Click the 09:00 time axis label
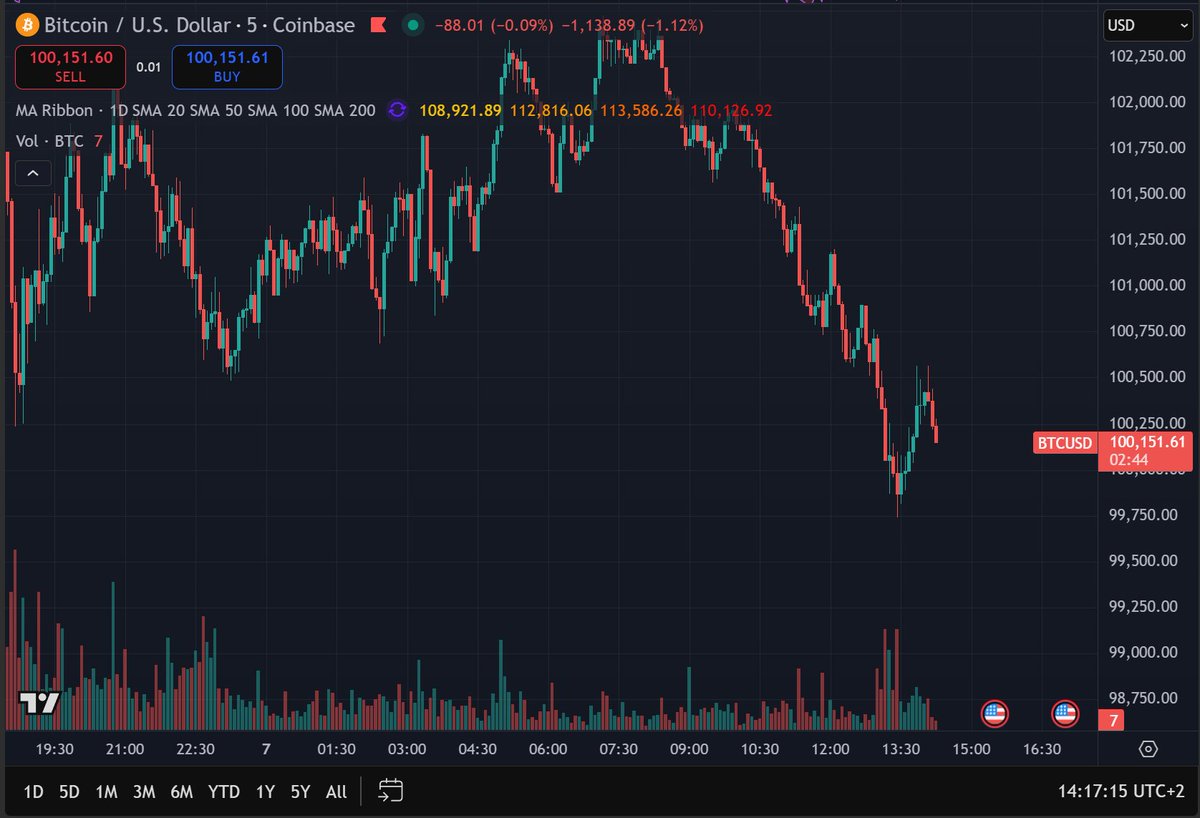 (x=689, y=749)
